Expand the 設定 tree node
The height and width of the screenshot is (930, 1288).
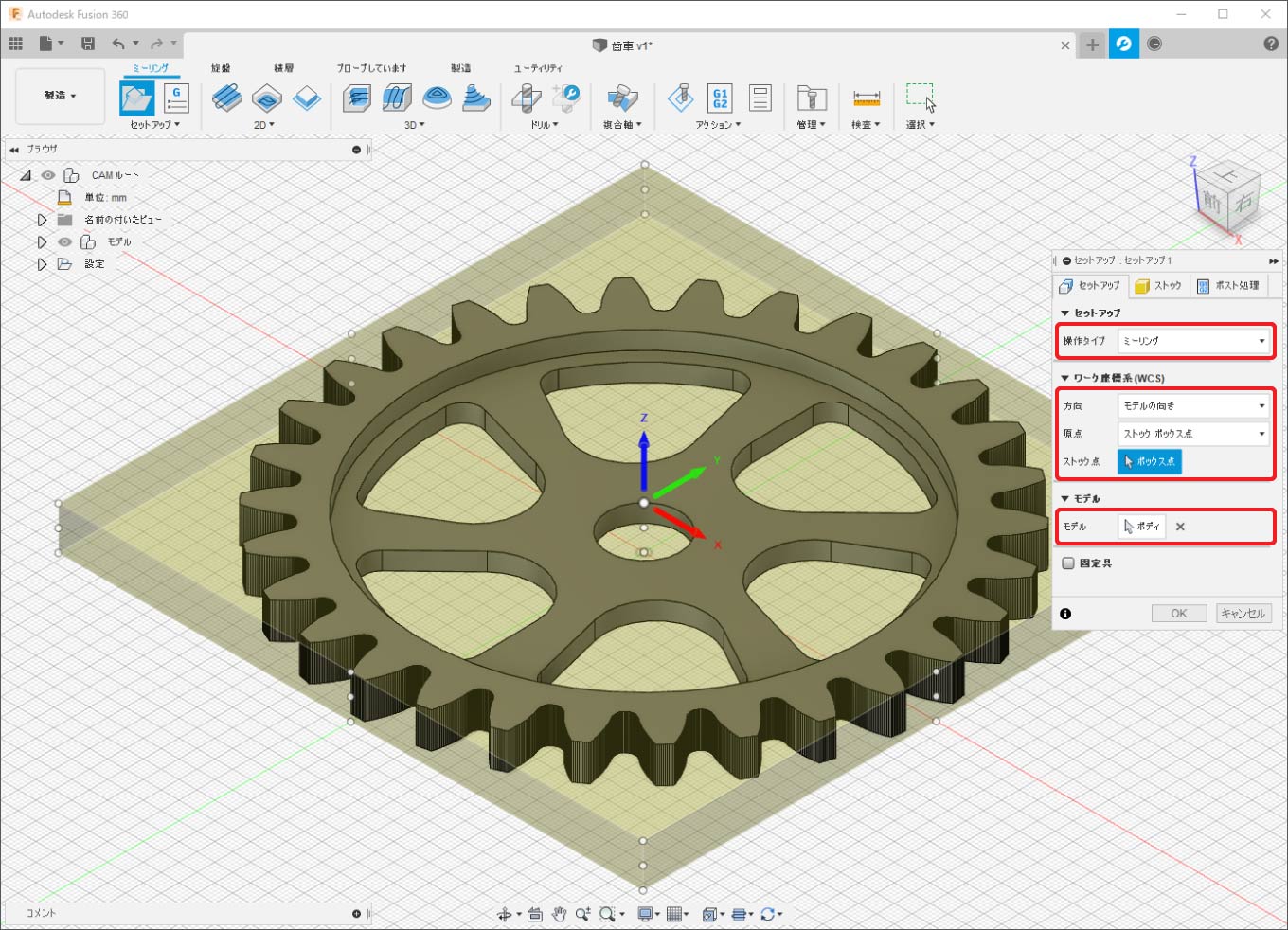pos(42,264)
